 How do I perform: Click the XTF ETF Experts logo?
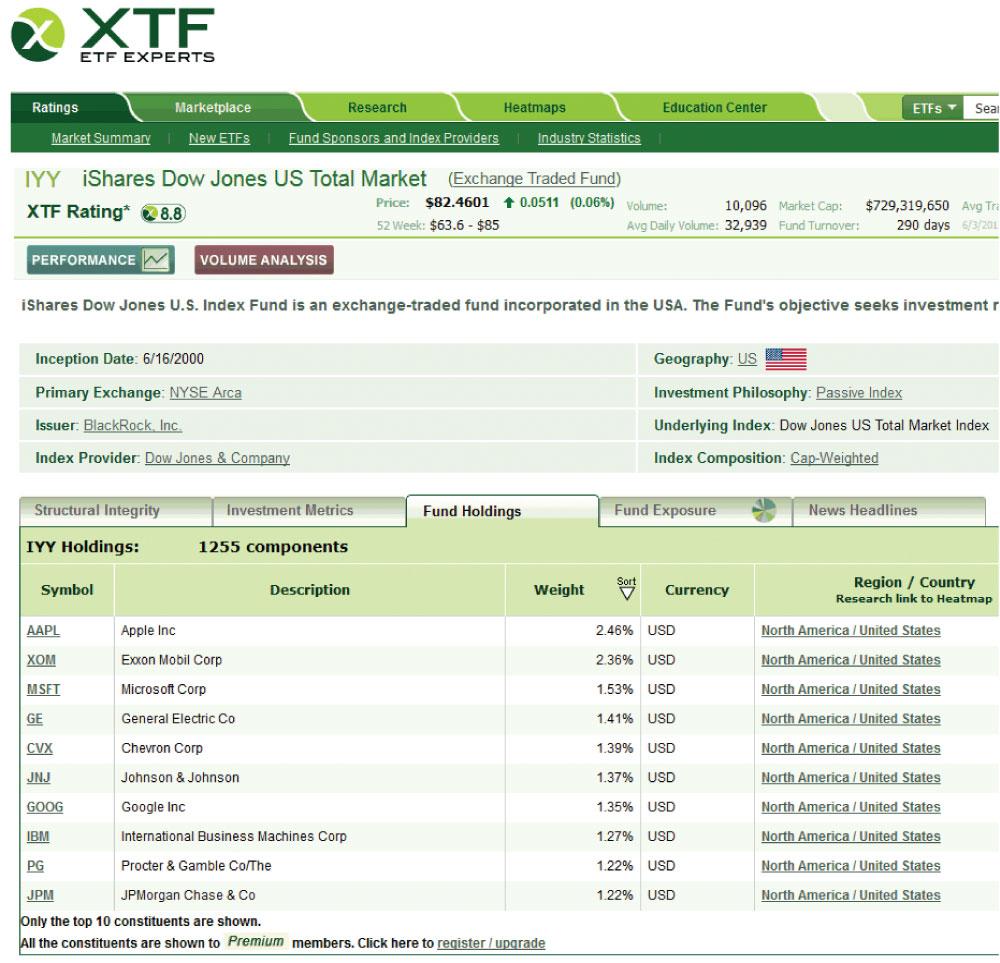(x=110, y=35)
